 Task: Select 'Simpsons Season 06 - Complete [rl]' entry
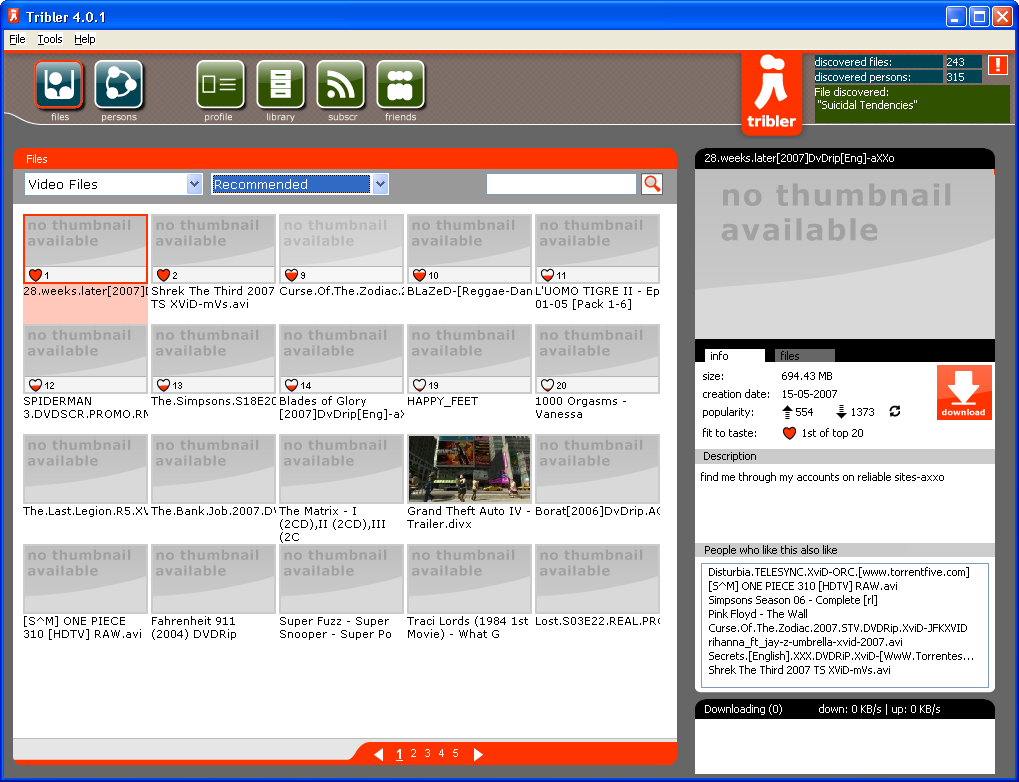793,600
